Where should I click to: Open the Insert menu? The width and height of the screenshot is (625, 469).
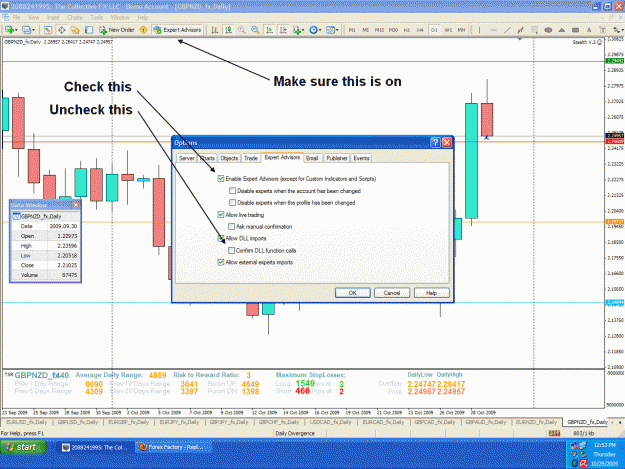coord(53,18)
